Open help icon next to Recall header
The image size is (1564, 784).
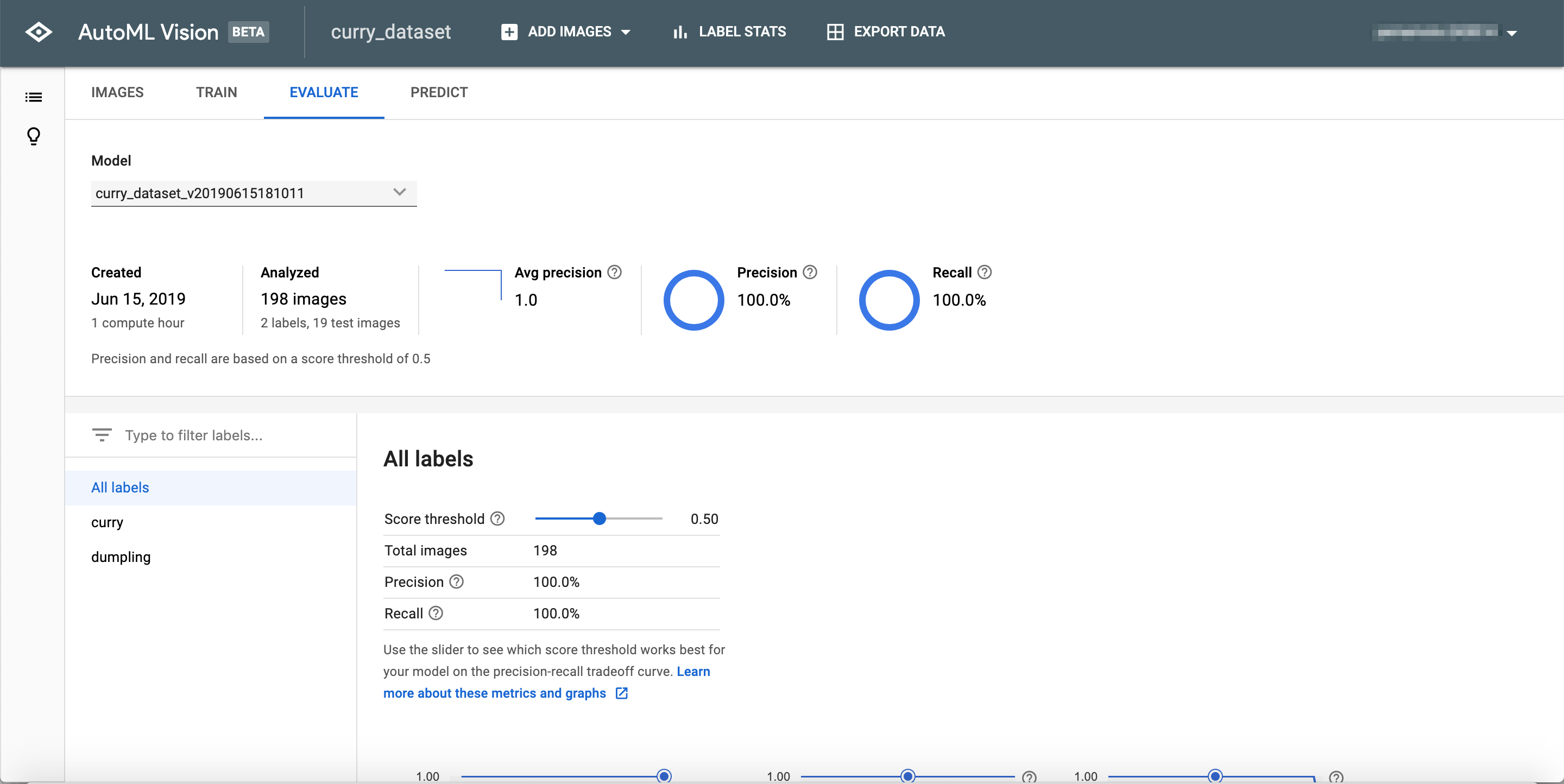(984, 273)
